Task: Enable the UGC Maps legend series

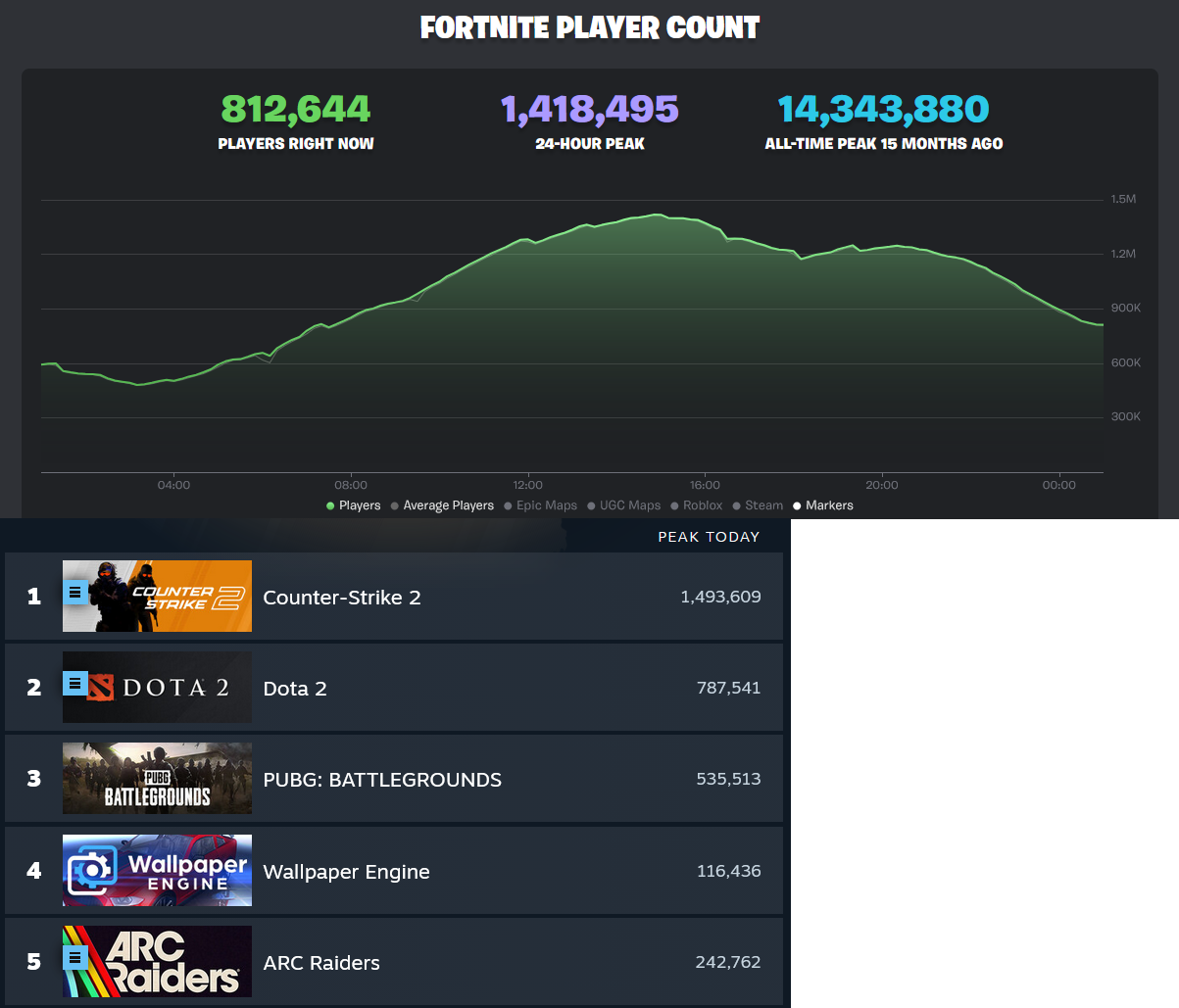Action: pos(623,505)
